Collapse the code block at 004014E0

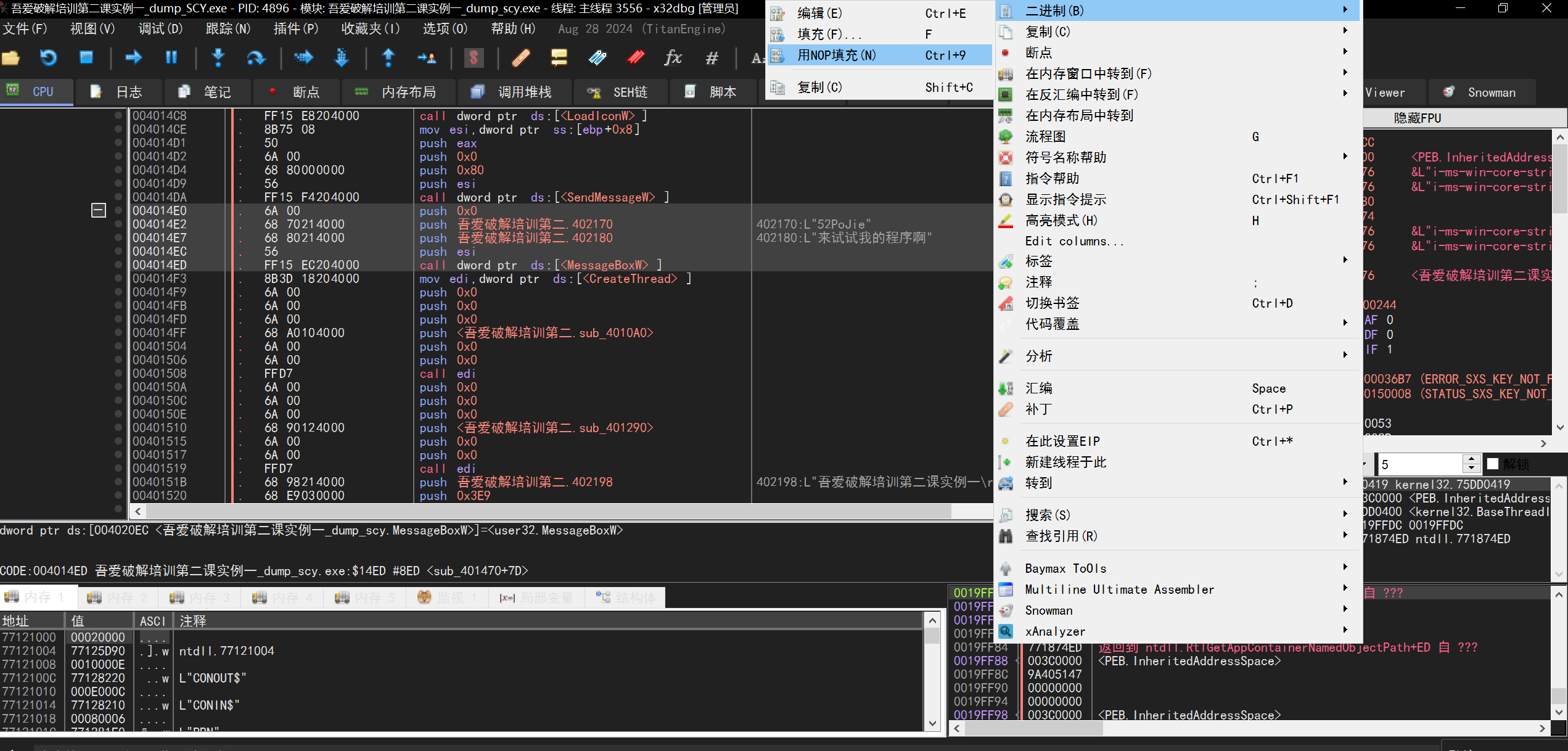coord(99,210)
